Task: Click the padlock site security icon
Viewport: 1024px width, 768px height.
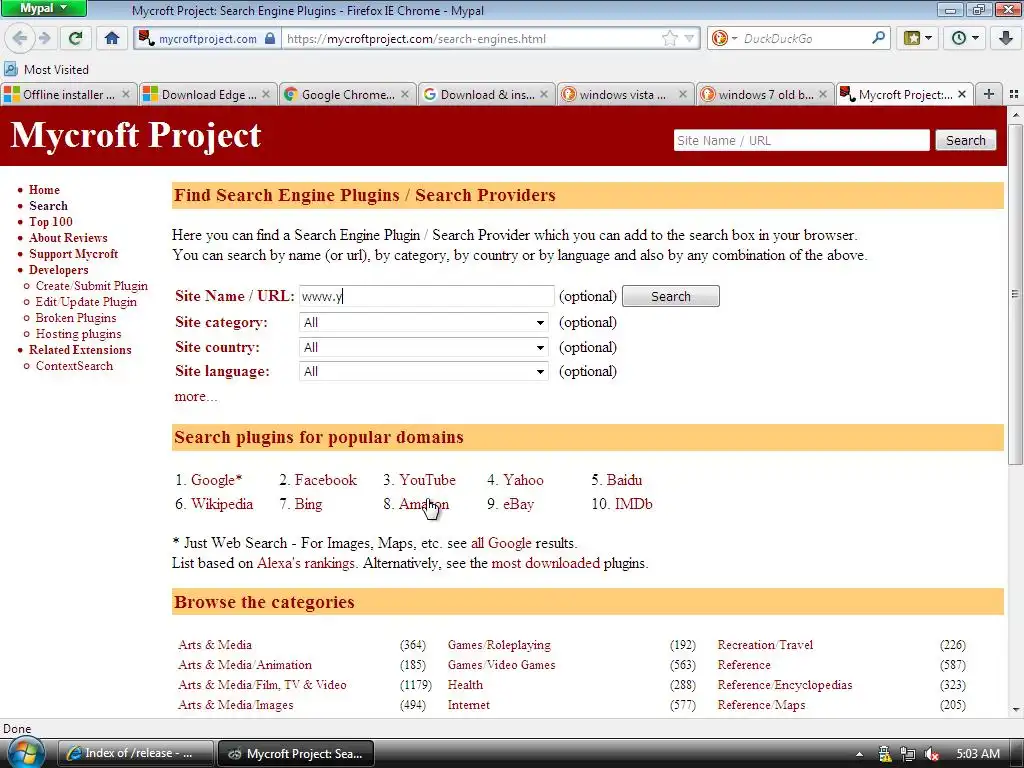Action: [x=270, y=39]
